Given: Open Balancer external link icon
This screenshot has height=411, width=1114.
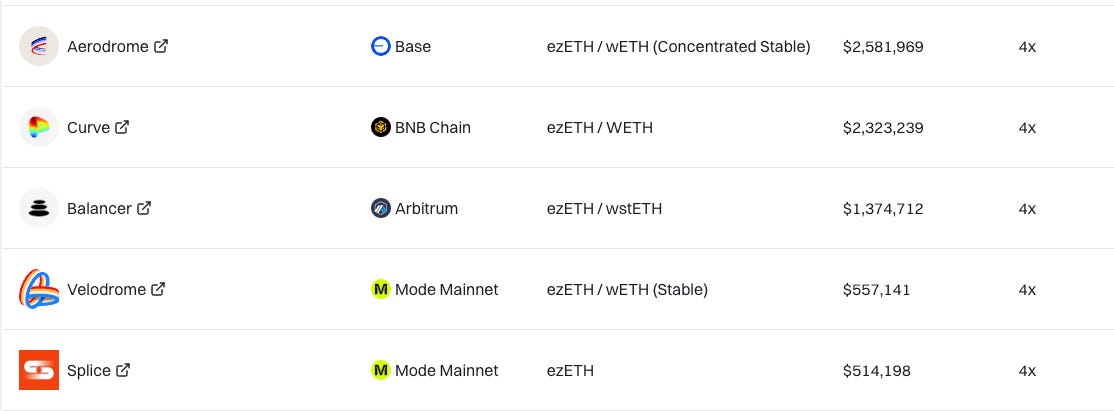Looking at the screenshot, I should tap(144, 208).
